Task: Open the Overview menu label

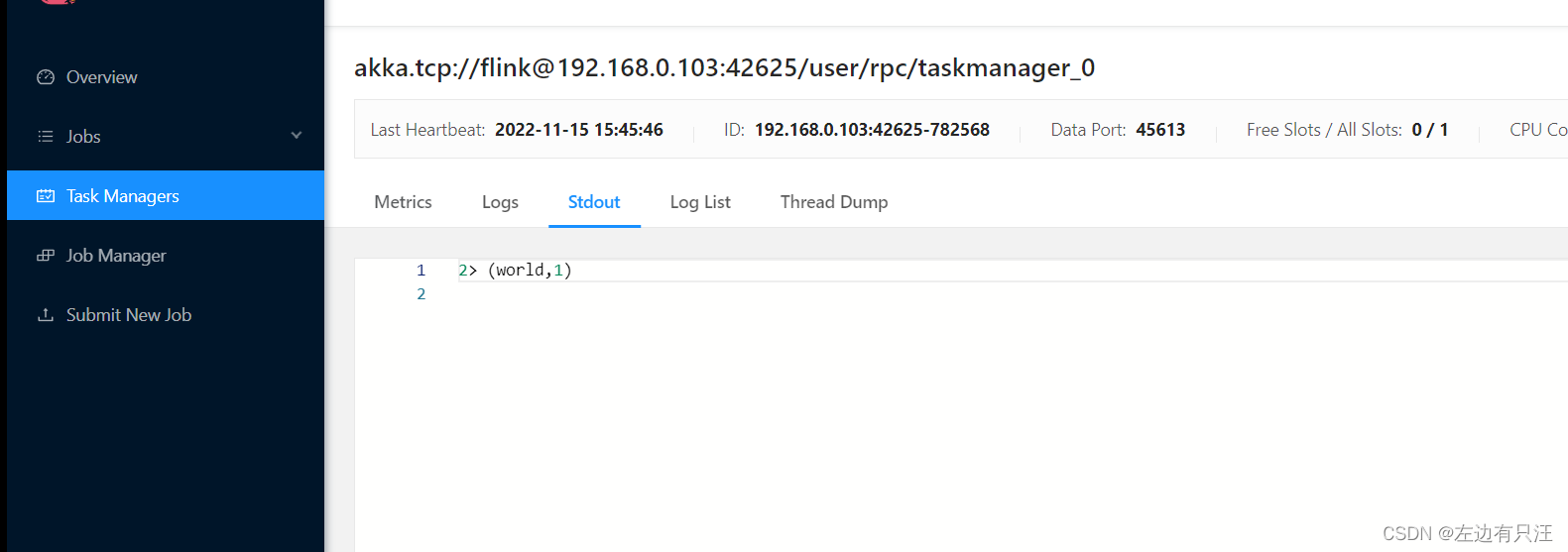Action: coord(101,77)
